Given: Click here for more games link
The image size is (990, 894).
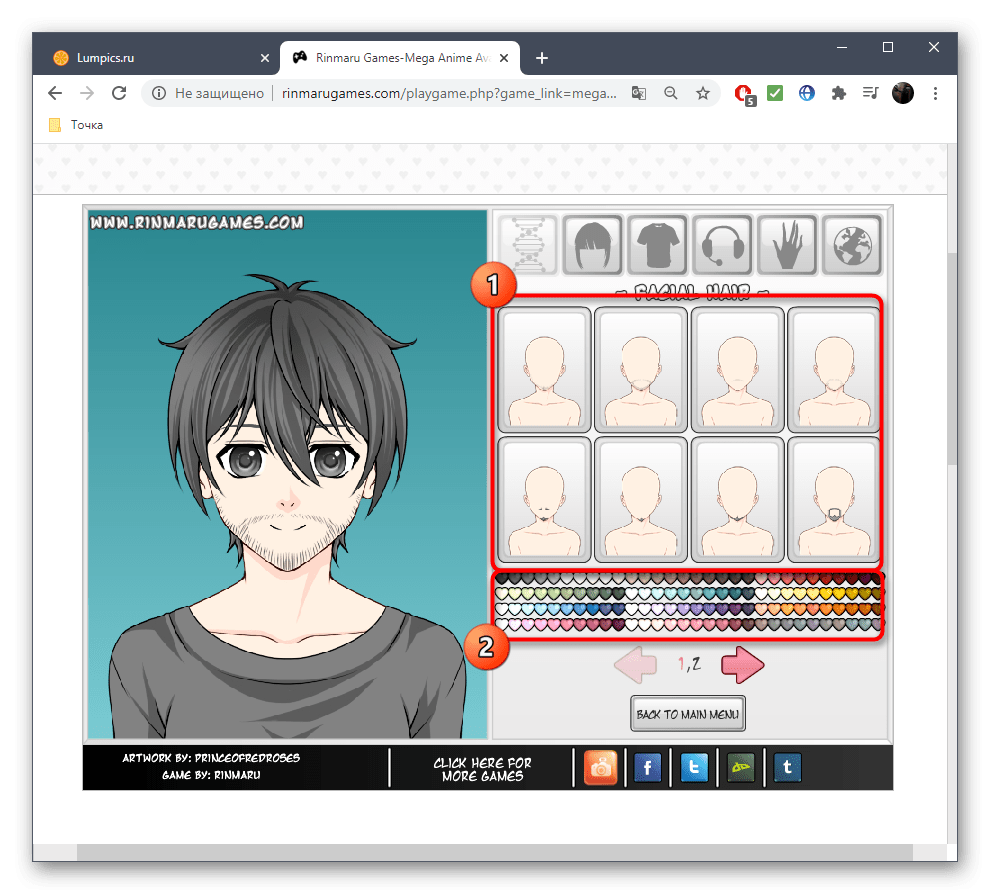Looking at the screenshot, I should [x=482, y=768].
